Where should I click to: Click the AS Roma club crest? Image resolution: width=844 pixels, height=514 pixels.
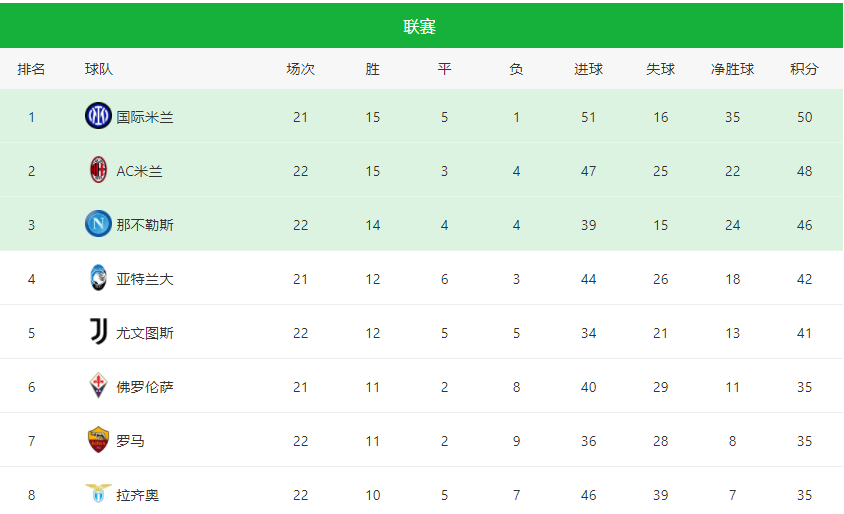coord(99,440)
